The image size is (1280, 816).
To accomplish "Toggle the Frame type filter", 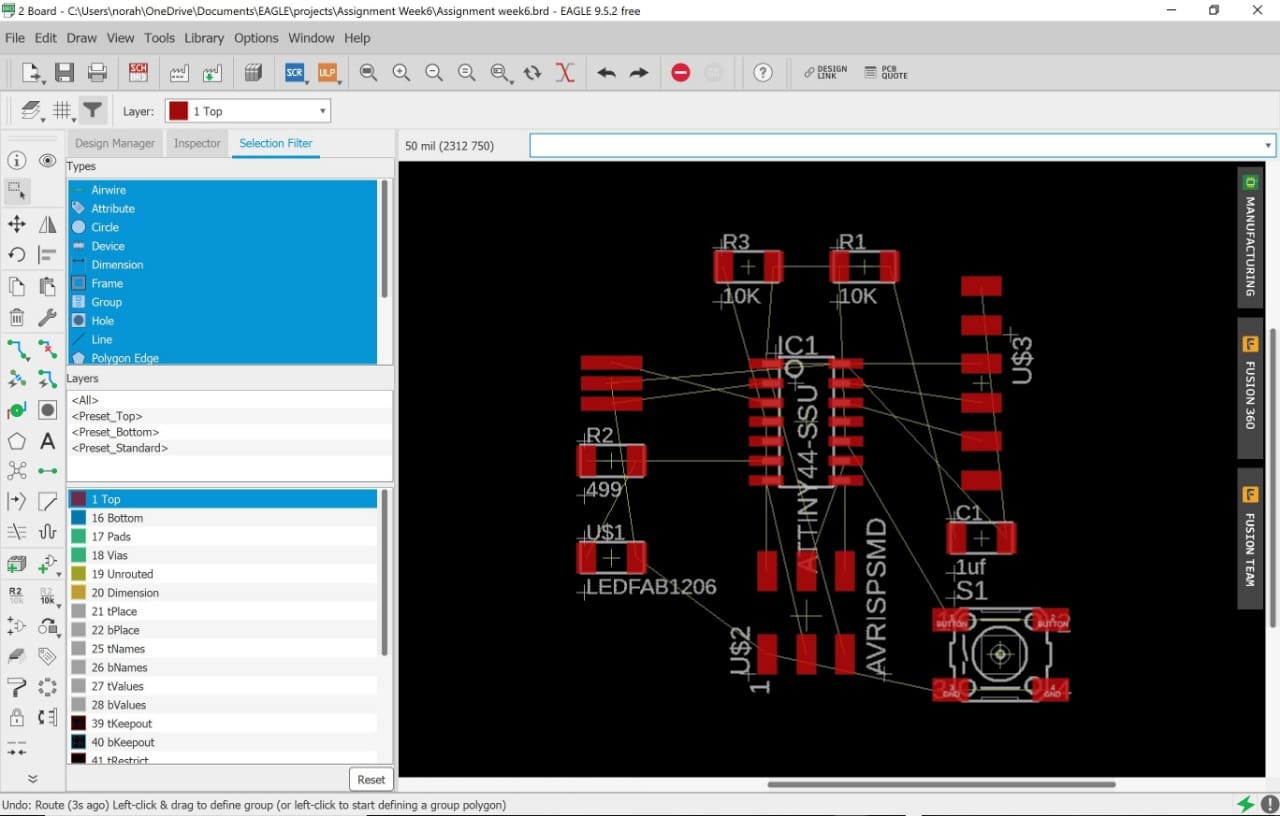I will point(222,283).
